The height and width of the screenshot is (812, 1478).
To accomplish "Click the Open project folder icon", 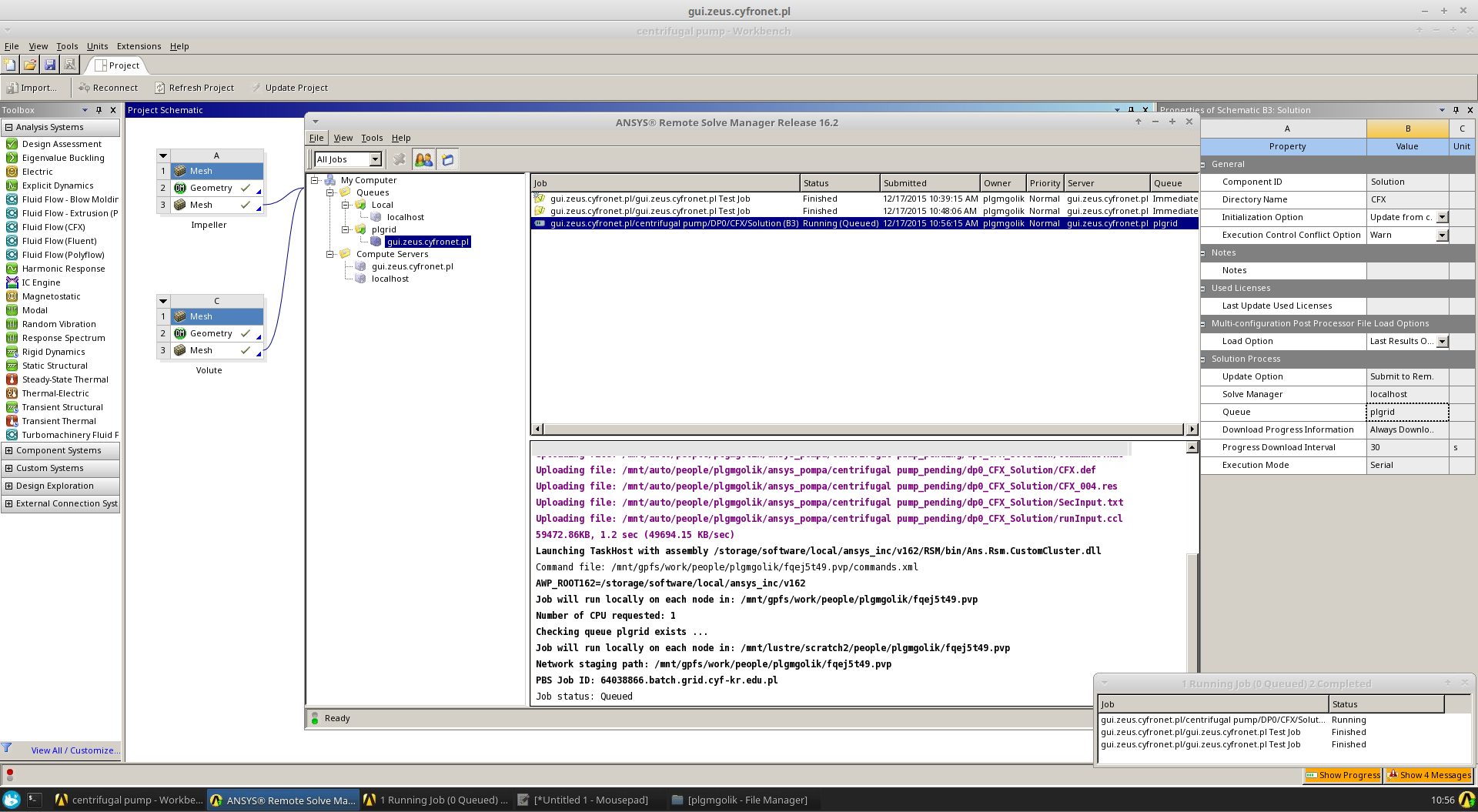I will coord(30,65).
